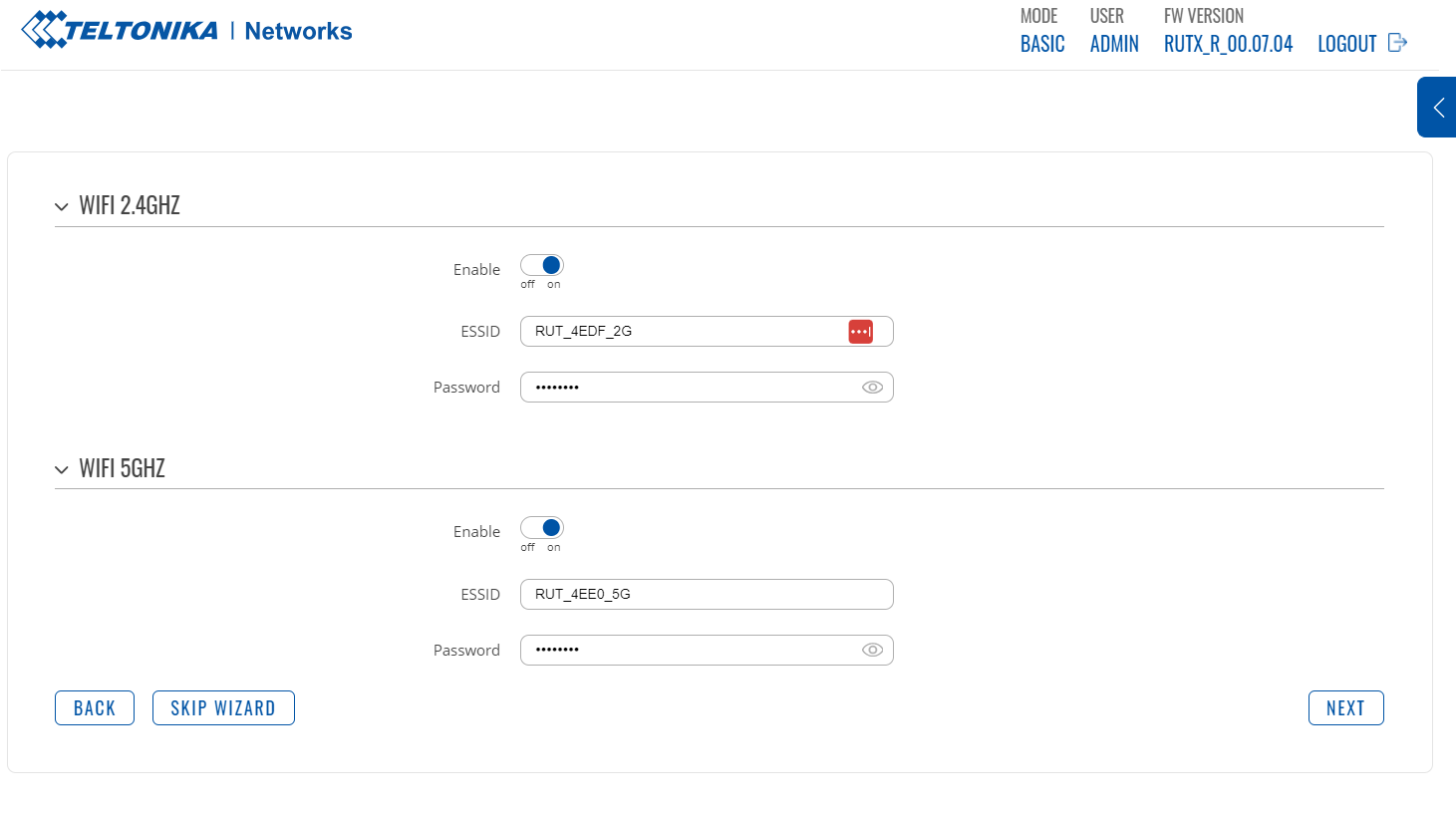1456x815 pixels.
Task: Open the blue side panel arrow
Action: pyautogui.click(x=1437, y=108)
